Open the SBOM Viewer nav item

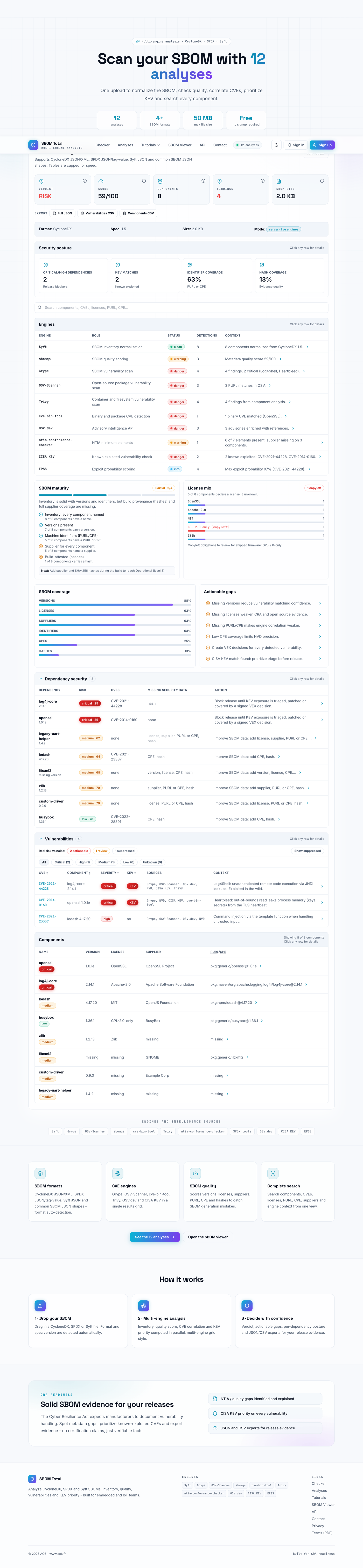tap(180, 145)
